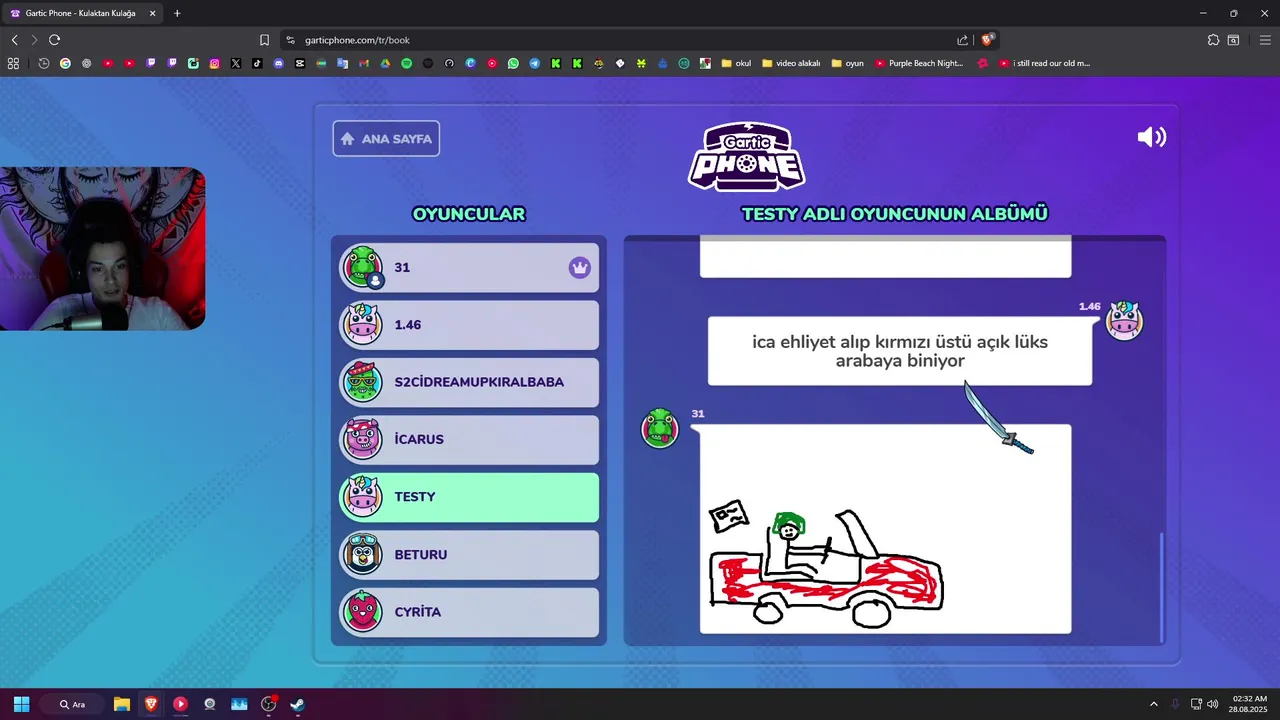
Task: Open the 'video alakalı' bookmarks folder
Action: (x=791, y=63)
